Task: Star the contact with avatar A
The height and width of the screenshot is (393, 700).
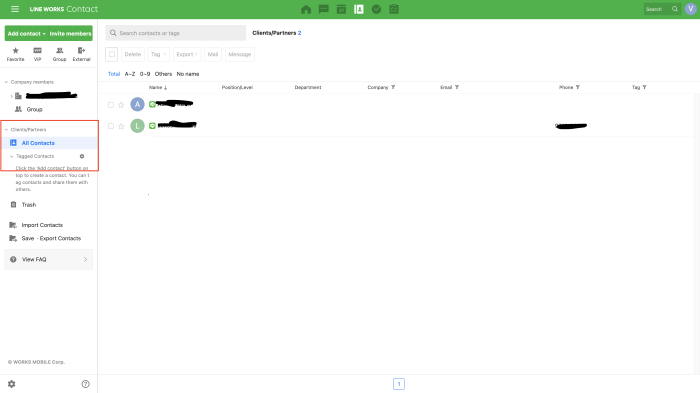Action: pos(121,105)
